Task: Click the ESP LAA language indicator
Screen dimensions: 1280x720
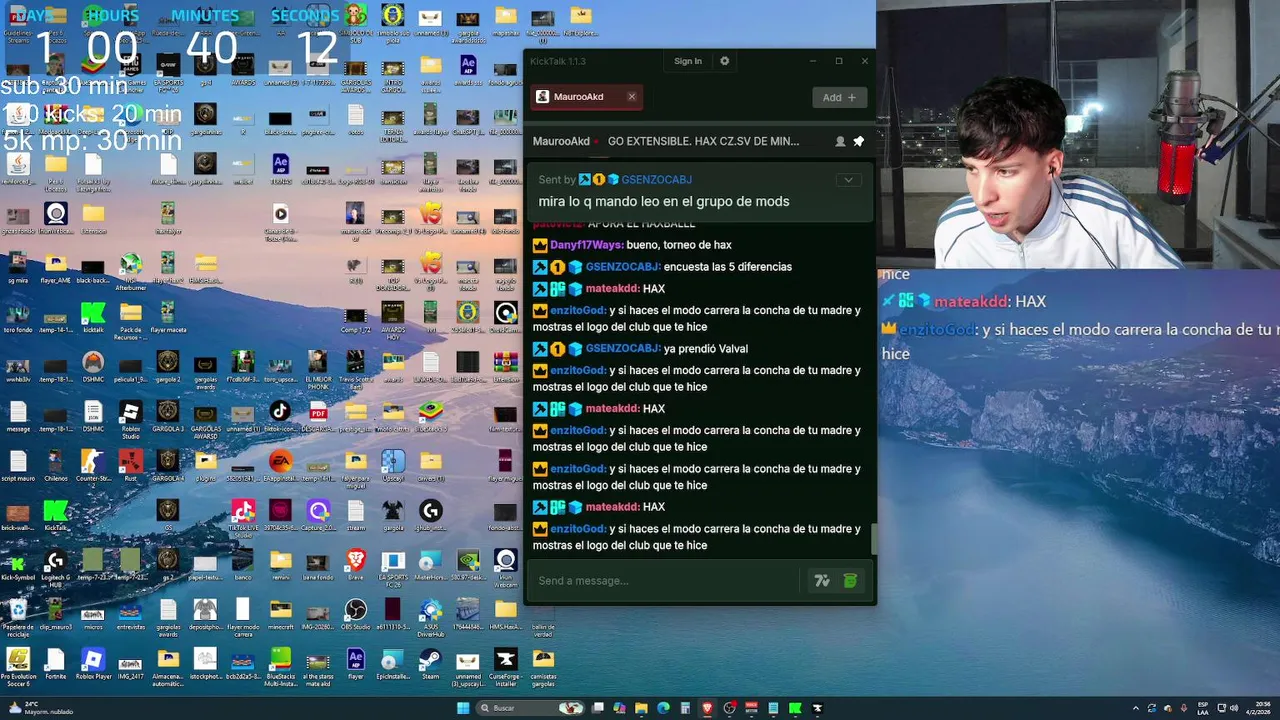Action: (1204, 708)
